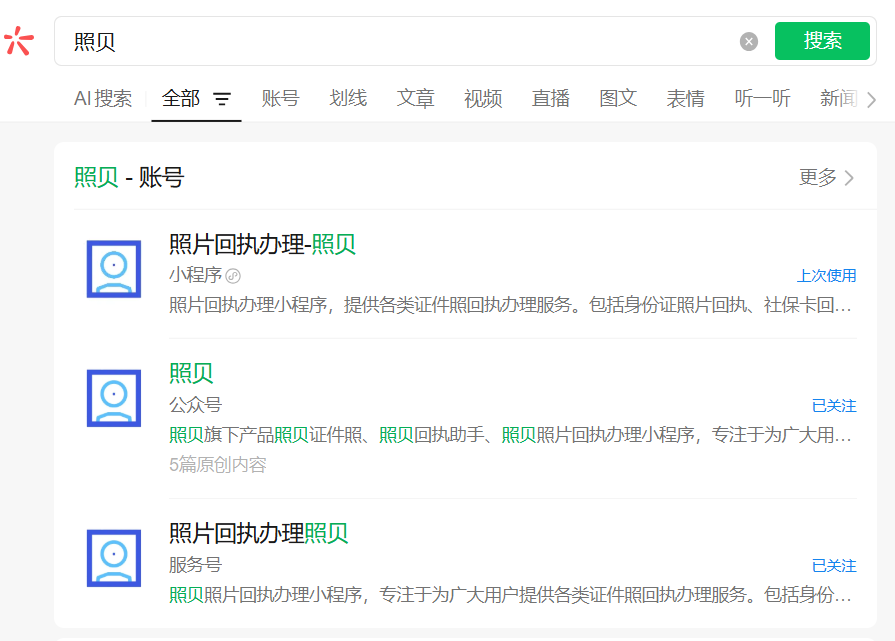
Task: Click 已关注 on the 服务号 row
Action: (834, 566)
